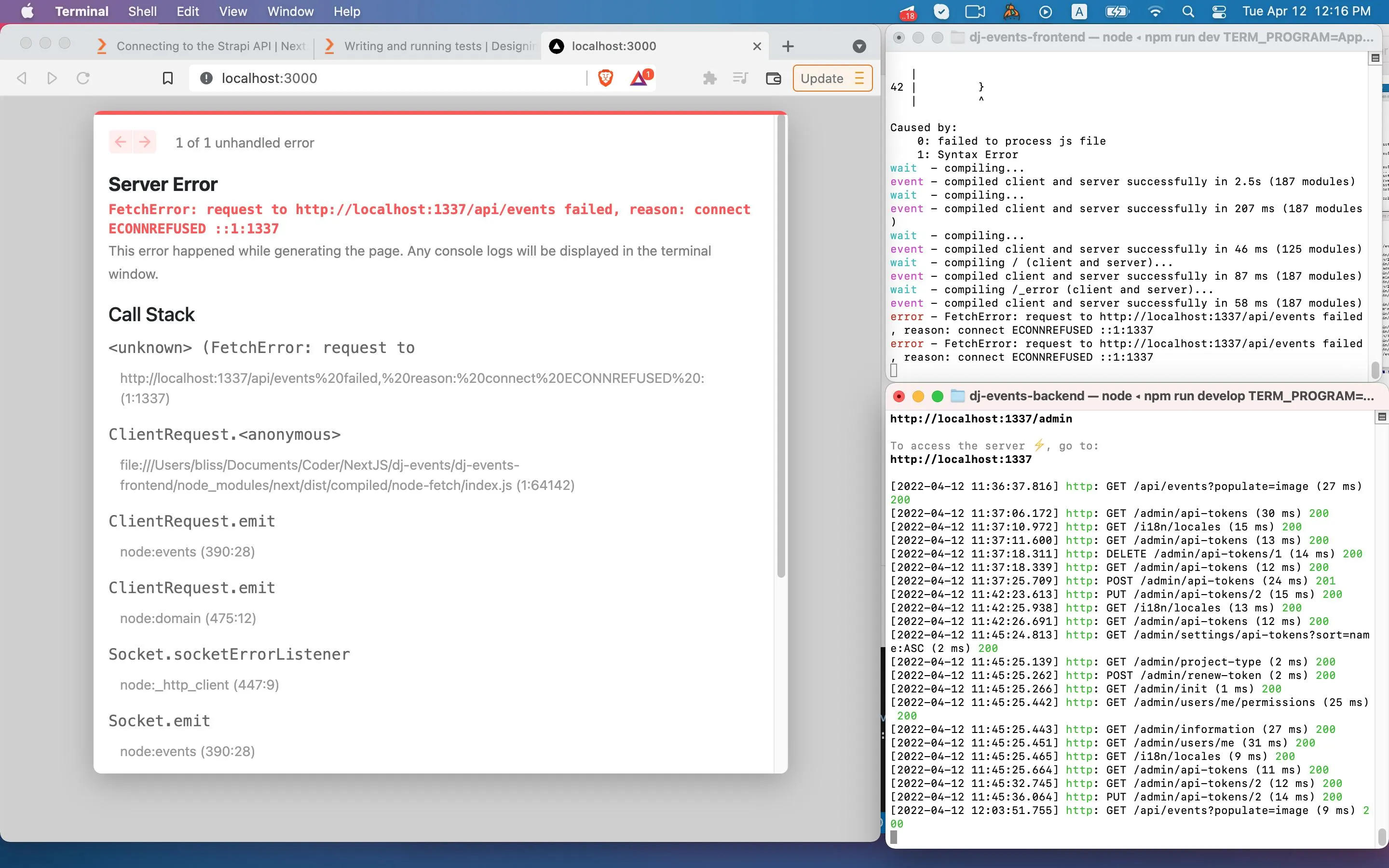1389x868 pixels.
Task: Go to previous error arrow
Action: tap(121, 142)
